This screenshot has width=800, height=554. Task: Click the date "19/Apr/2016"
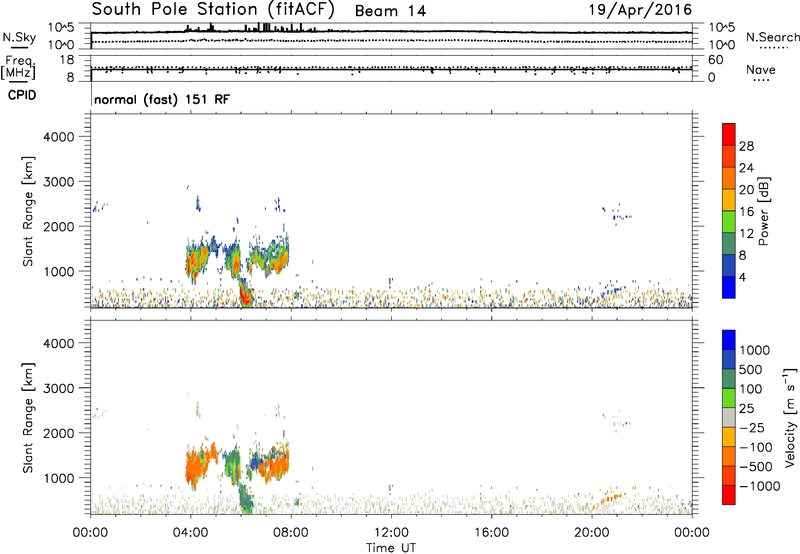click(x=640, y=9)
